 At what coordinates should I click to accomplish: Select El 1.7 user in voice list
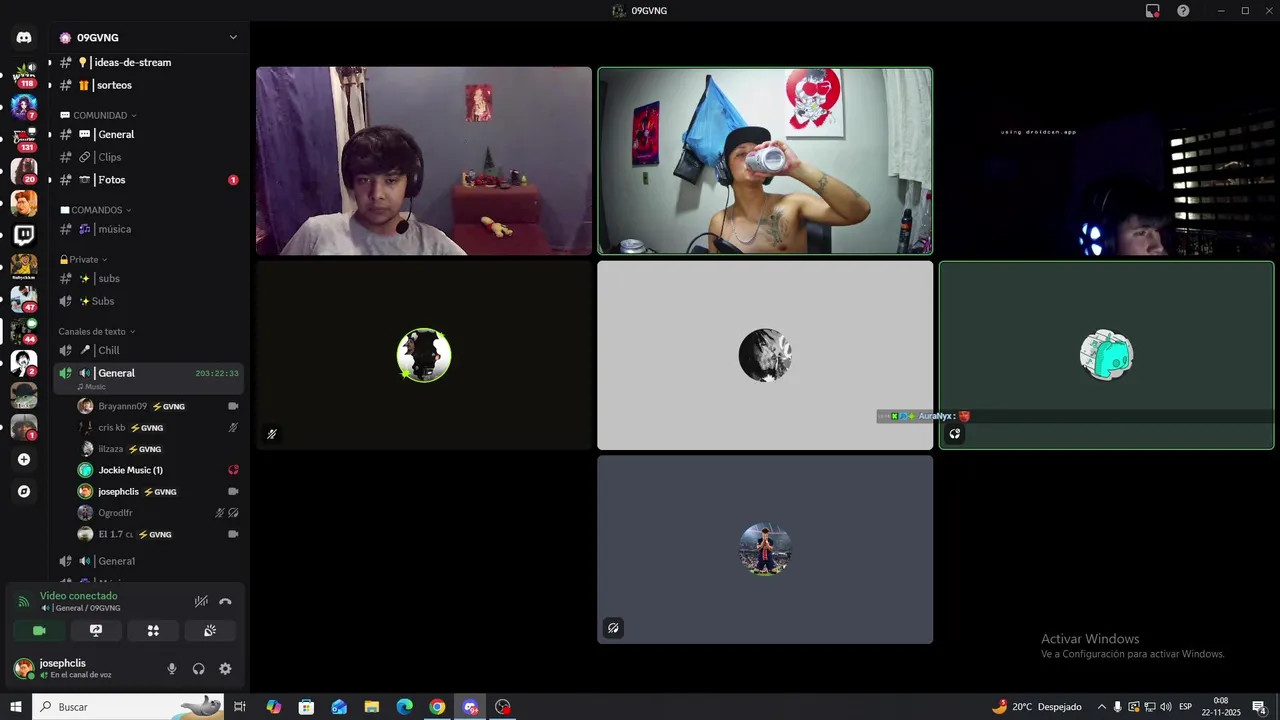tap(158, 534)
